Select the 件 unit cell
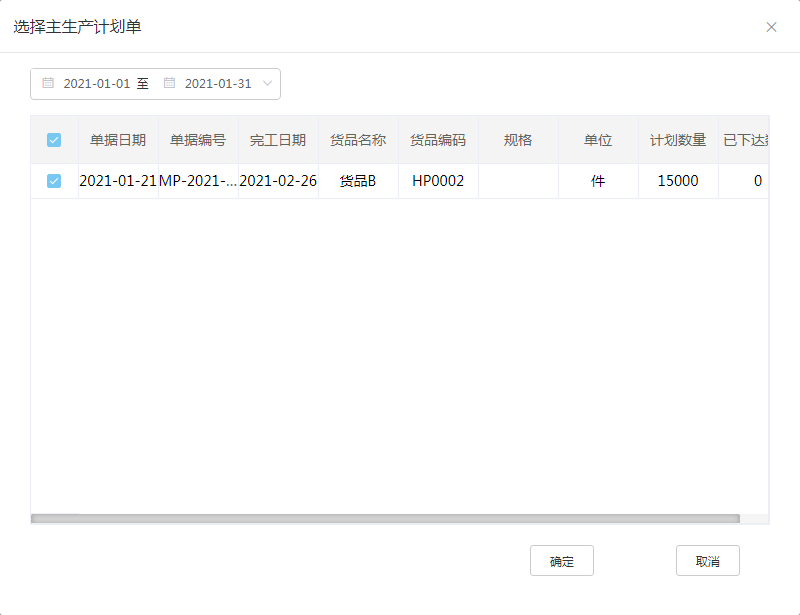Image resolution: width=800 pixels, height=615 pixels. click(598, 181)
